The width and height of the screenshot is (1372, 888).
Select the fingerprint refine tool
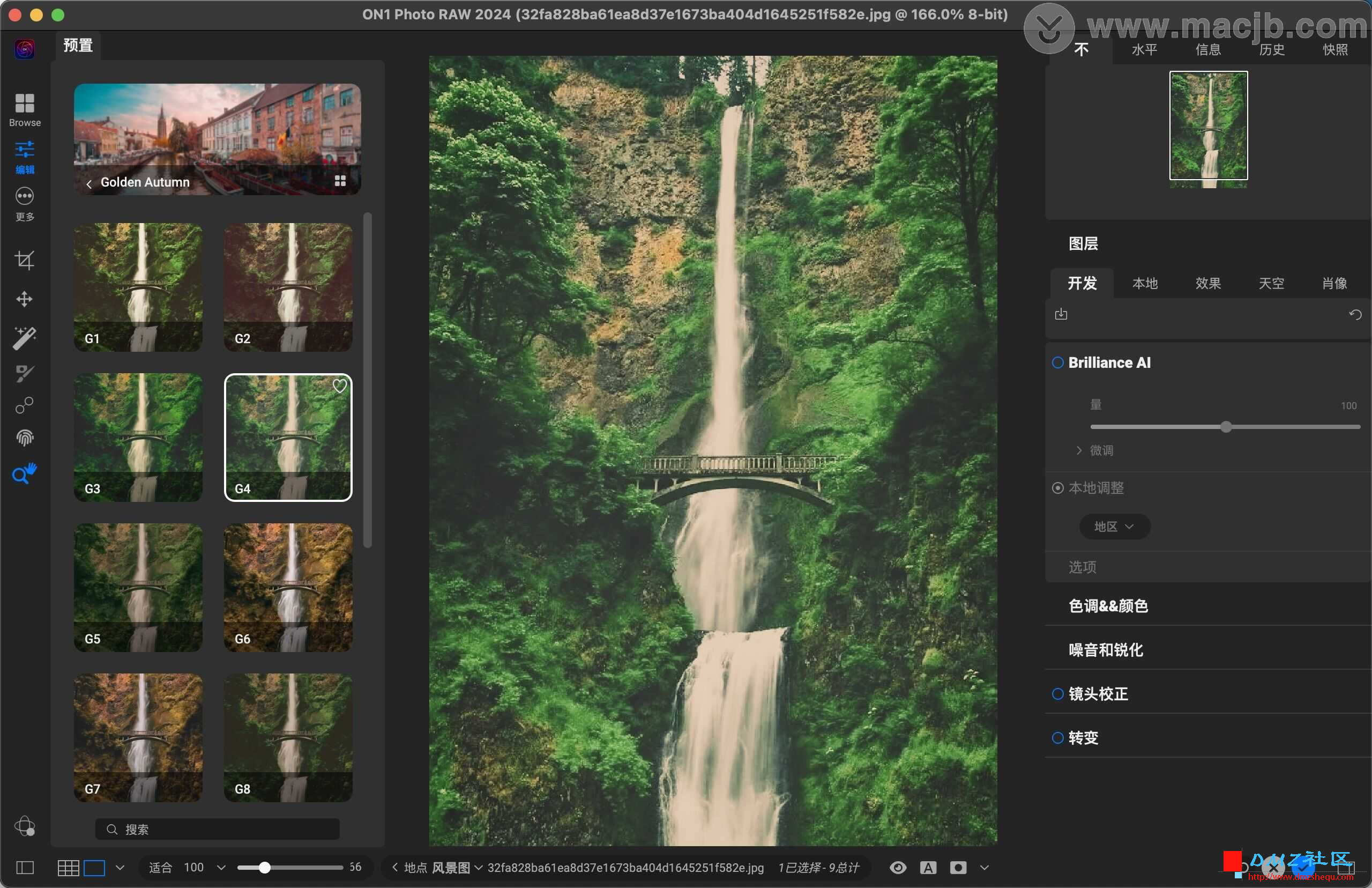(24, 438)
